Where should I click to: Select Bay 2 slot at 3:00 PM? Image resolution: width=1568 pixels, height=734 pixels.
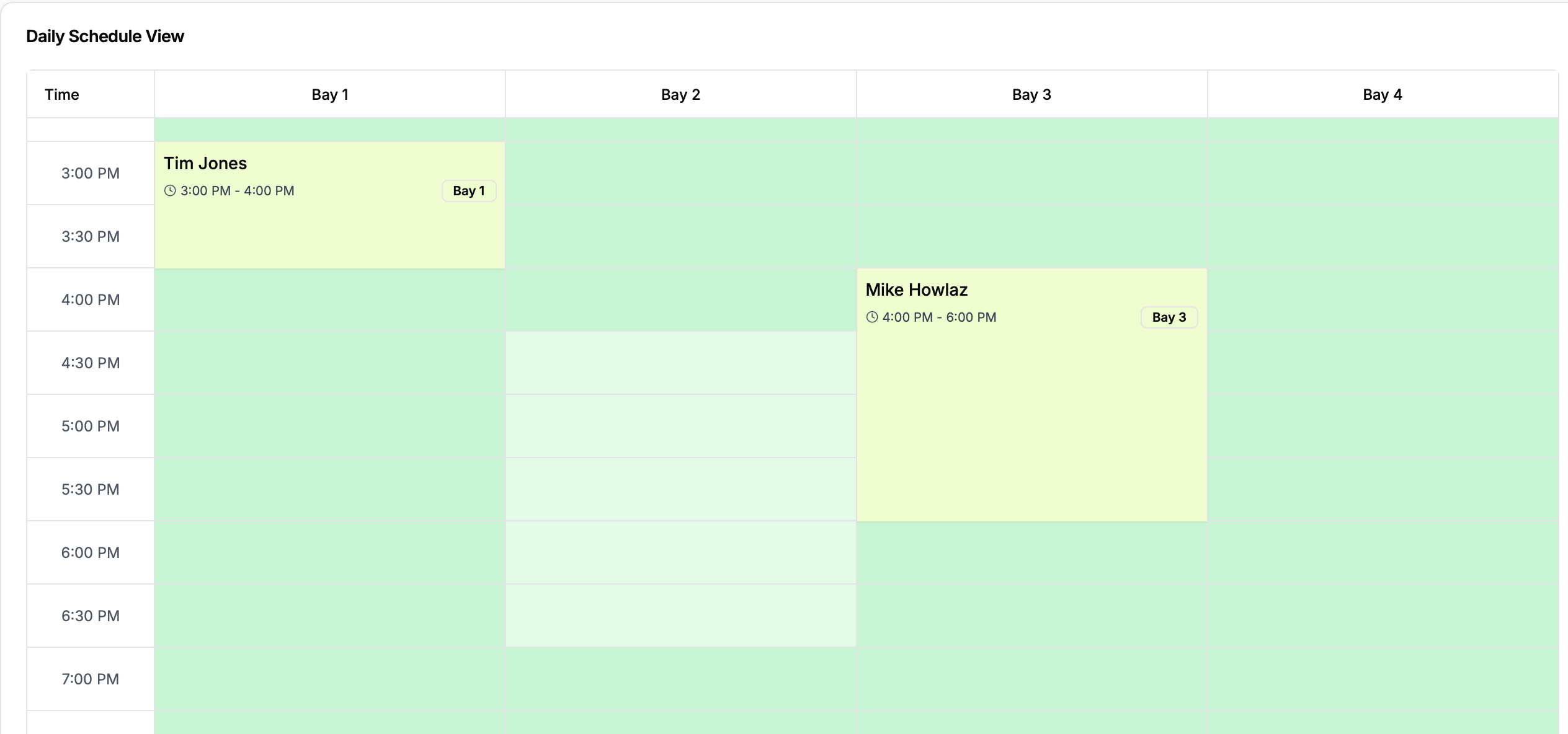point(680,174)
